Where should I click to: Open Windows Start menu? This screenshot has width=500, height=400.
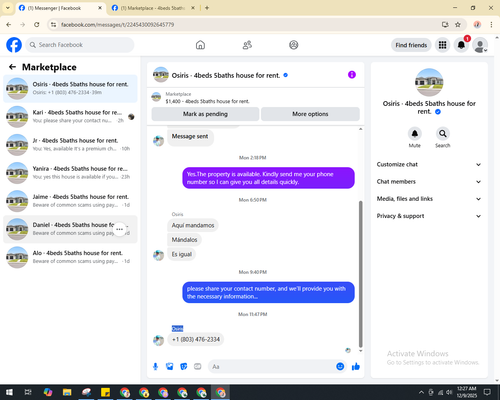(x=9, y=392)
